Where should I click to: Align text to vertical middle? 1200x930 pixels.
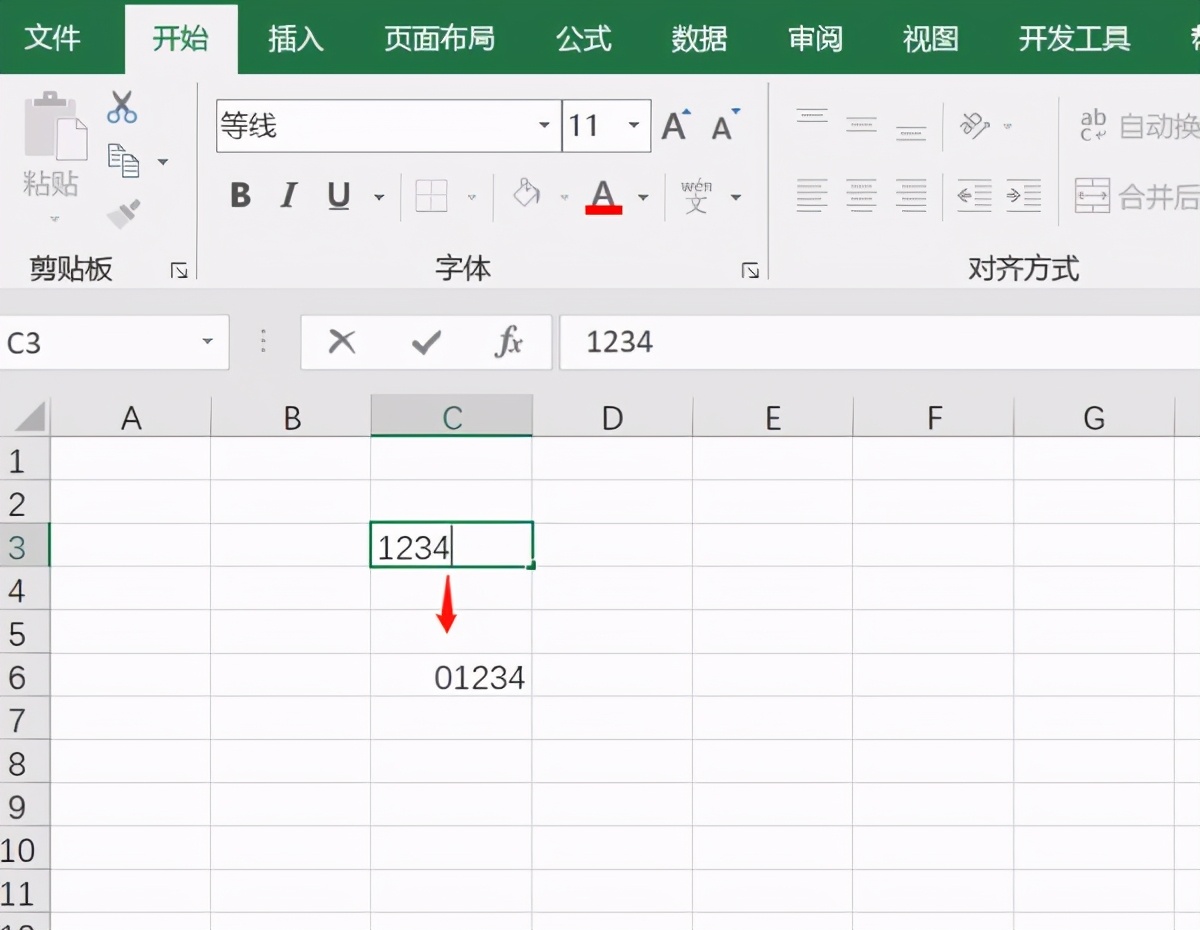coord(861,124)
